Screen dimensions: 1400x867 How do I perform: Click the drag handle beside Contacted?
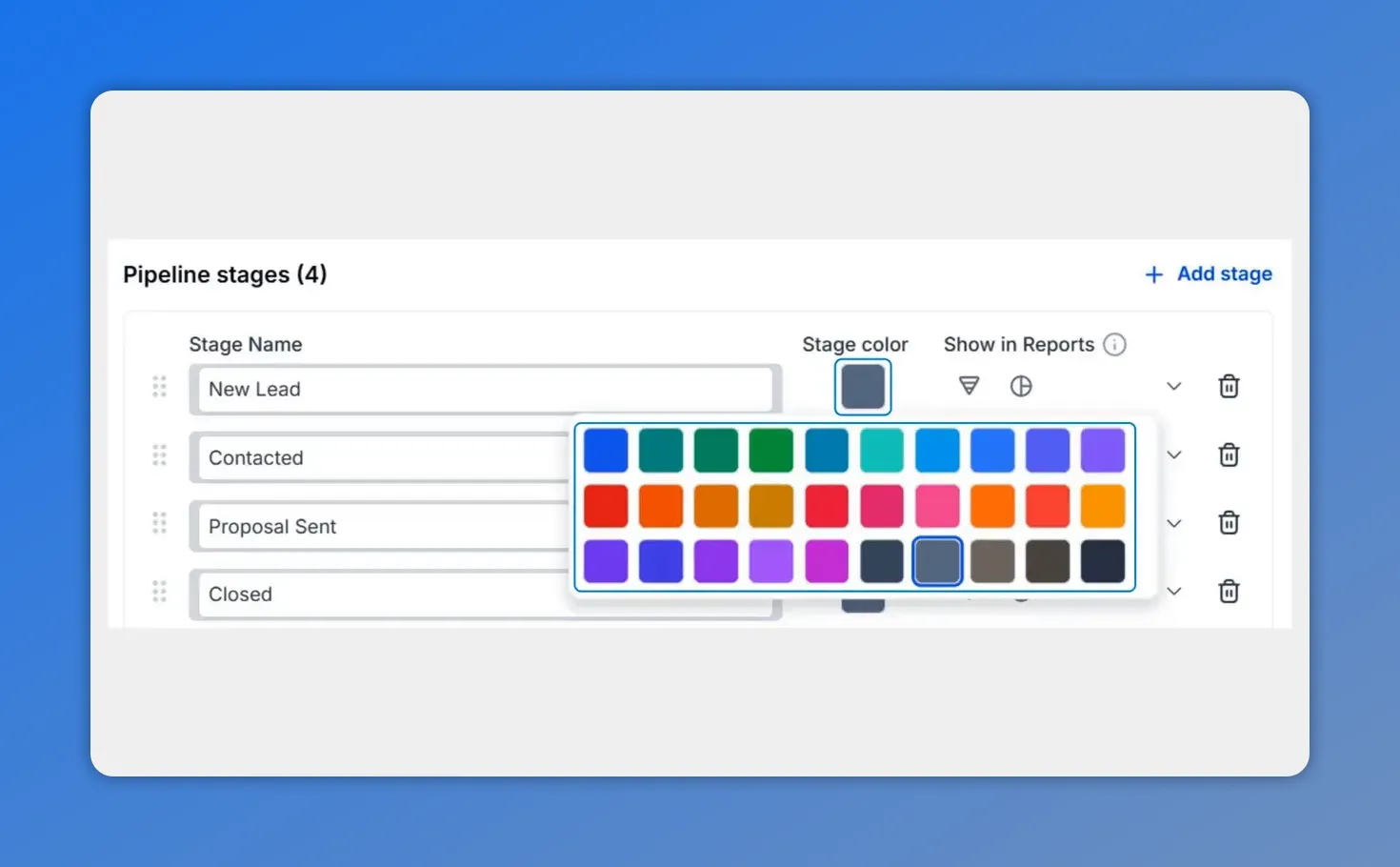159,454
